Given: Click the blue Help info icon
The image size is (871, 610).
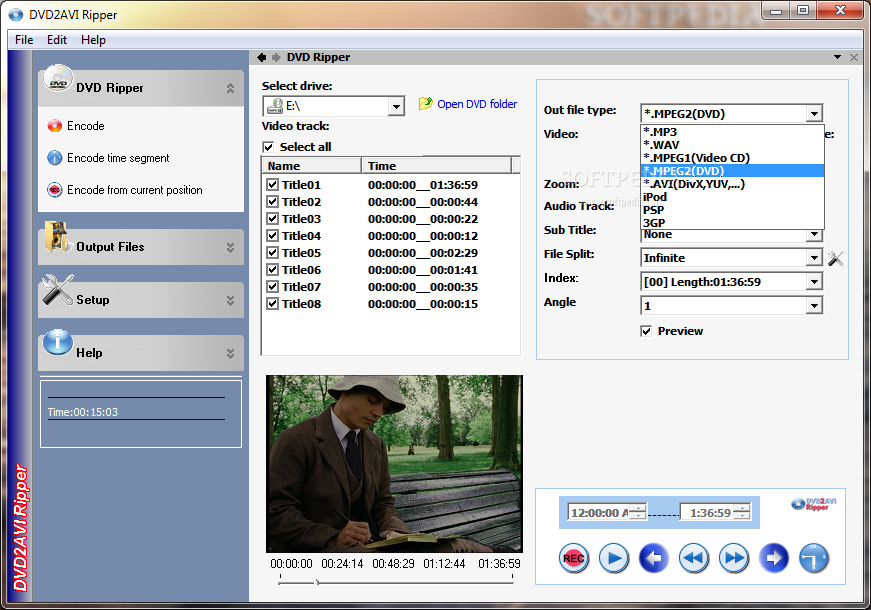Looking at the screenshot, I should pos(58,342).
